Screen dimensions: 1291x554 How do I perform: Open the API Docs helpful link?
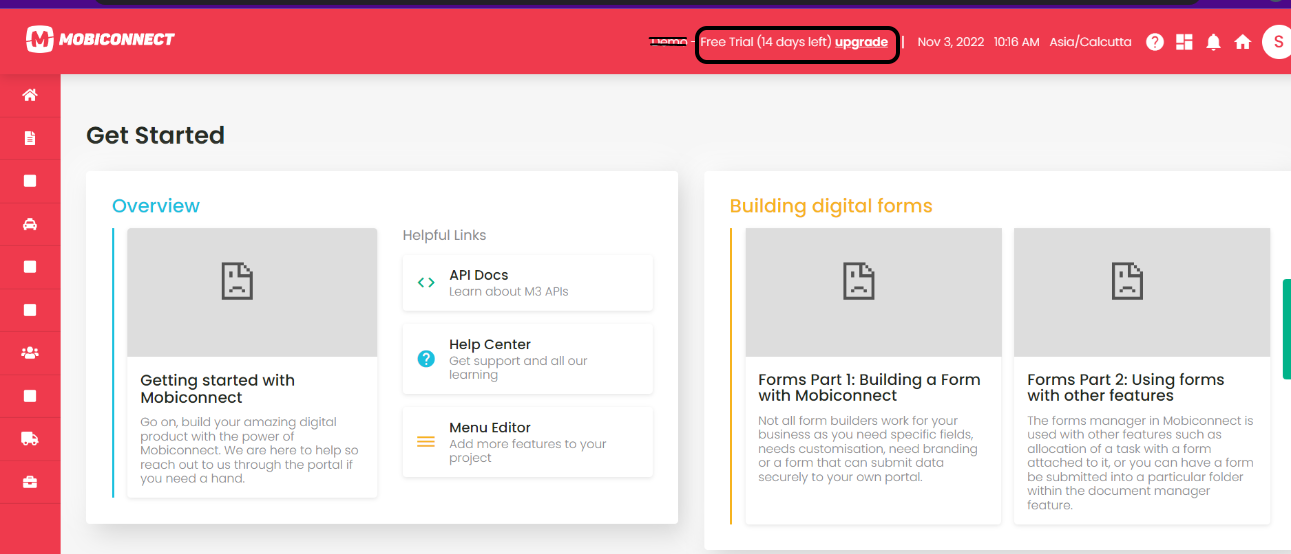[528, 282]
